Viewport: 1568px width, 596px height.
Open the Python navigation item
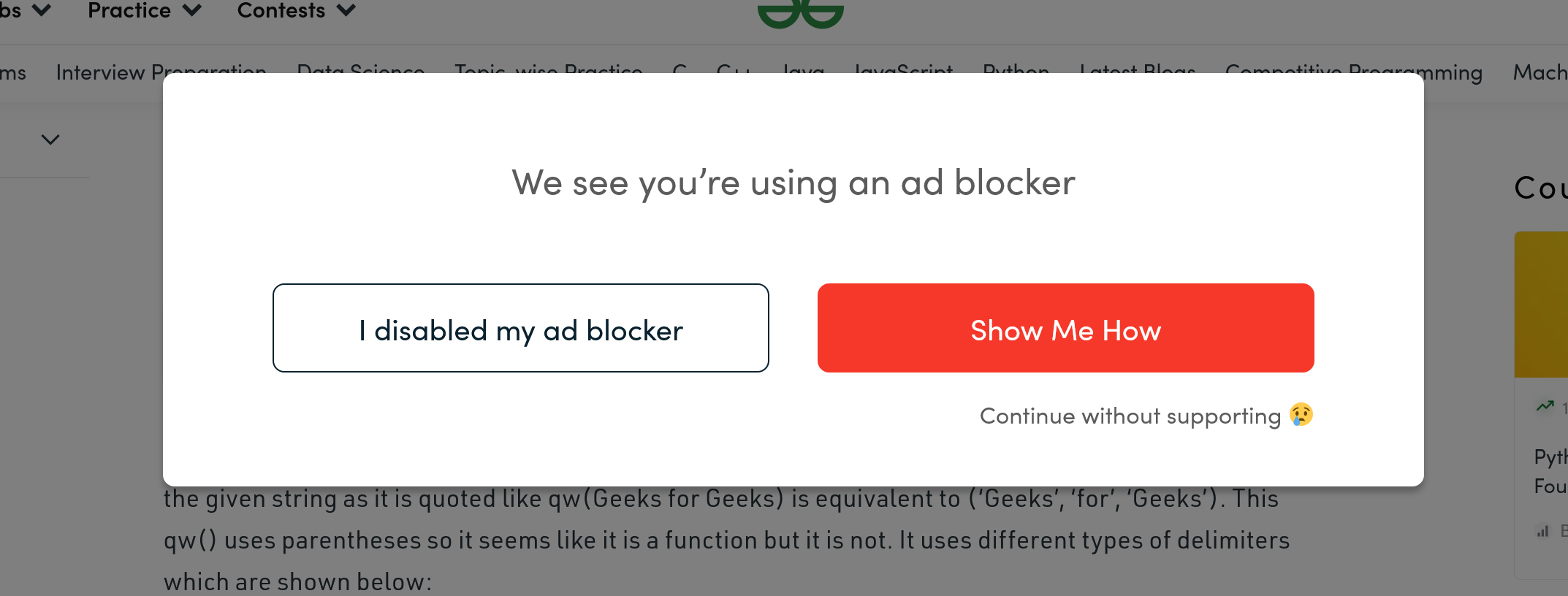click(1016, 72)
